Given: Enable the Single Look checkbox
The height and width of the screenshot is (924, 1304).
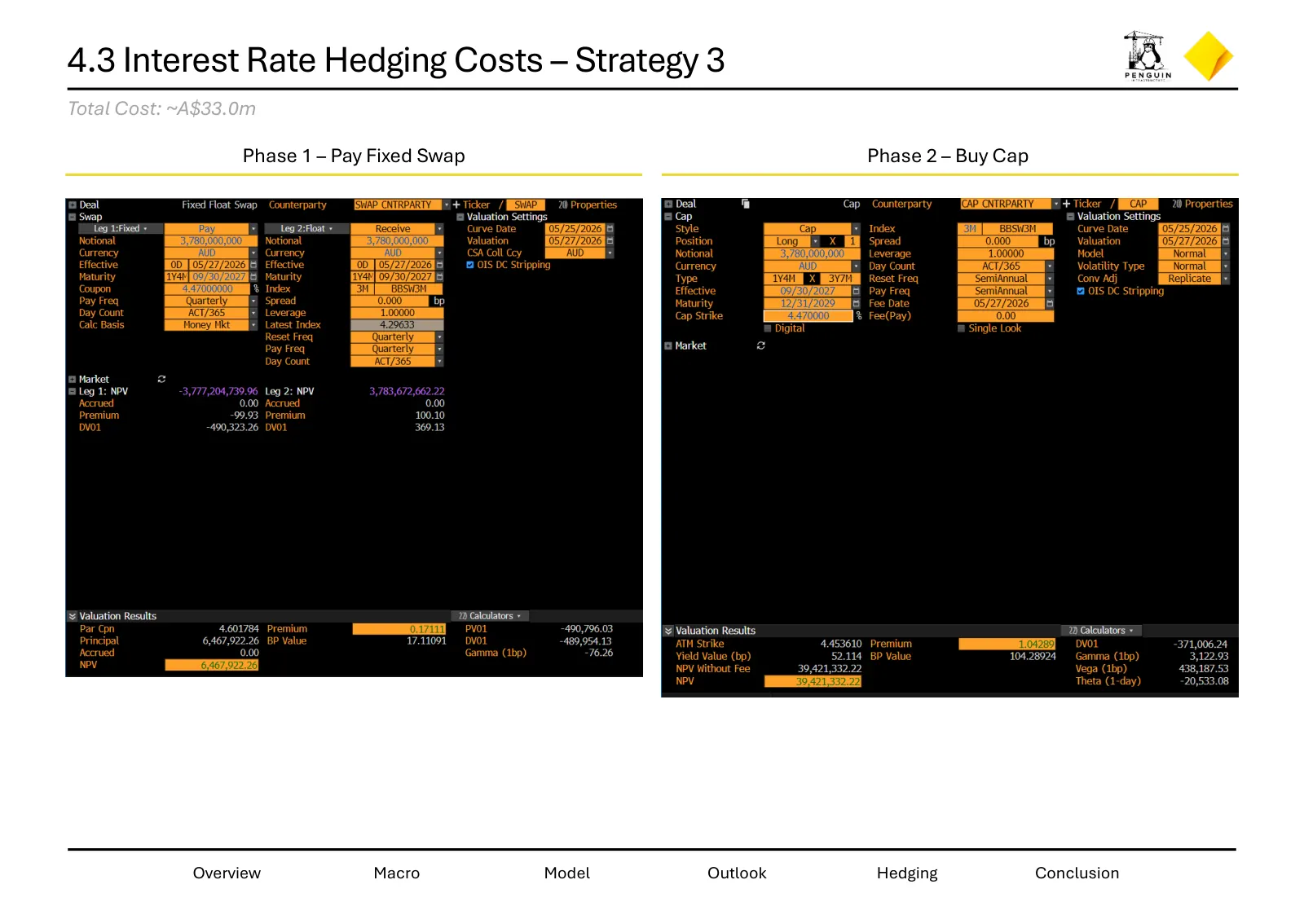Looking at the screenshot, I should (x=962, y=328).
